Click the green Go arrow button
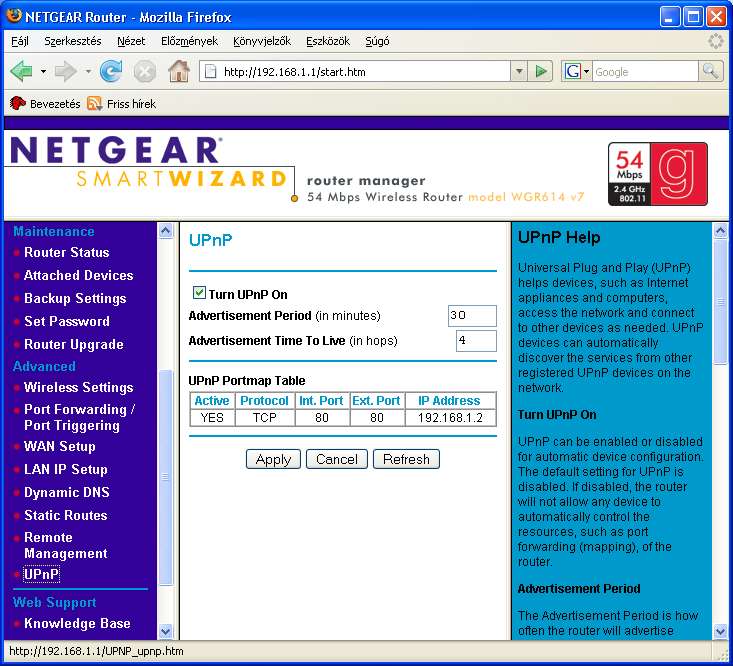Image resolution: width=733 pixels, height=666 pixels. [x=541, y=72]
